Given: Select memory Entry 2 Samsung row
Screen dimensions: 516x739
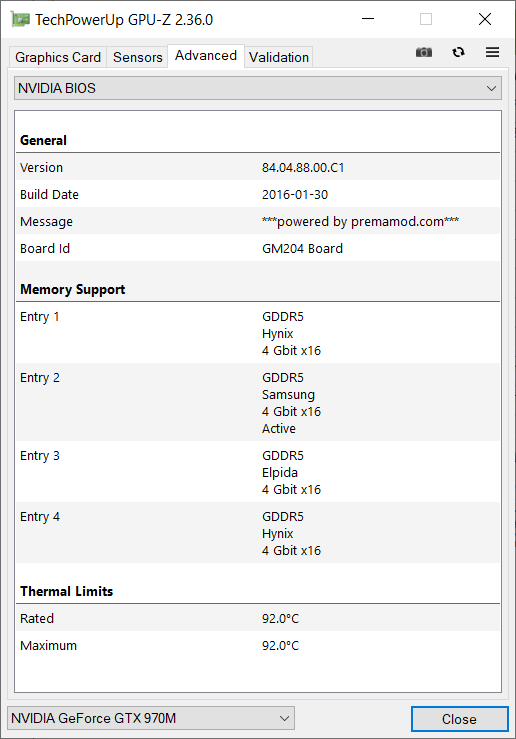Looking at the screenshot, I should (x=258, y=402).
